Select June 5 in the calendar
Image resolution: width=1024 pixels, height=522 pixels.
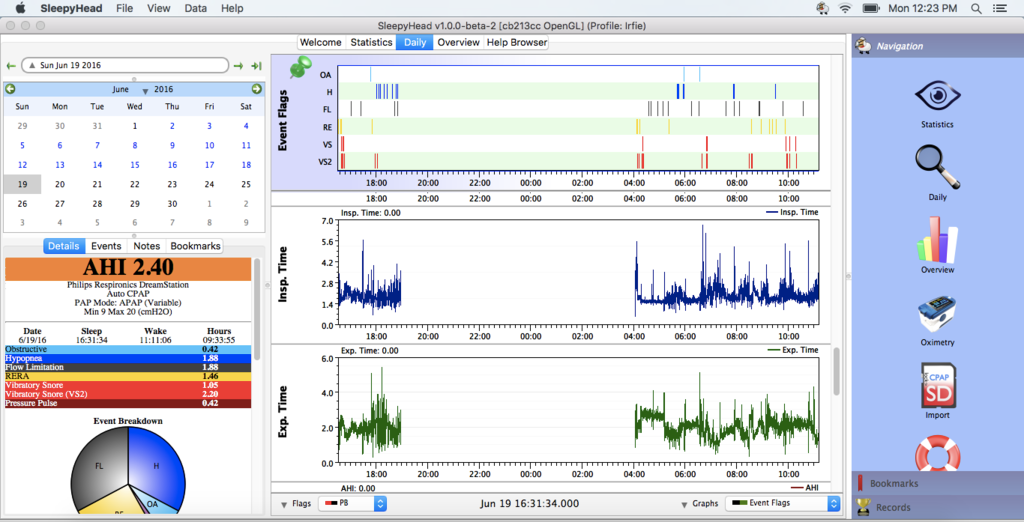pos(22,145)
